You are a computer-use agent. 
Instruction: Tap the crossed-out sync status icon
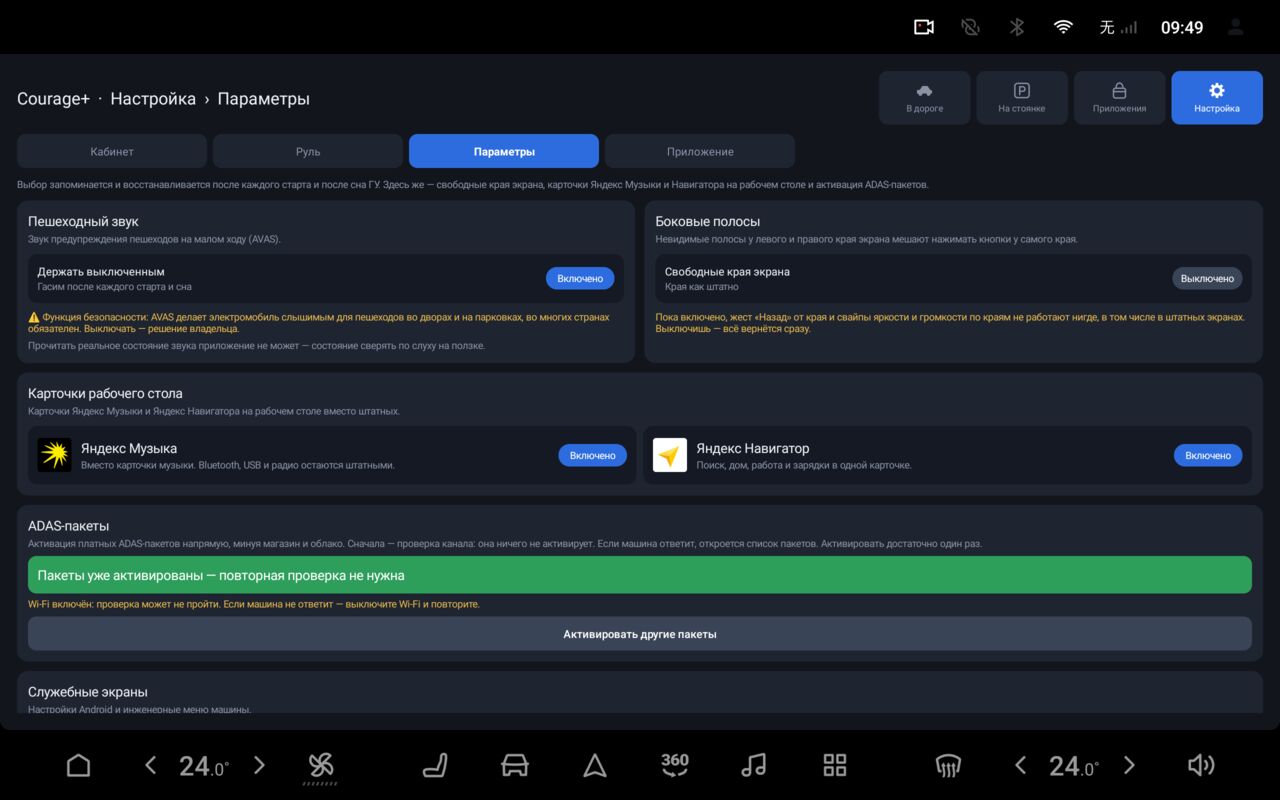pos(970,27)
